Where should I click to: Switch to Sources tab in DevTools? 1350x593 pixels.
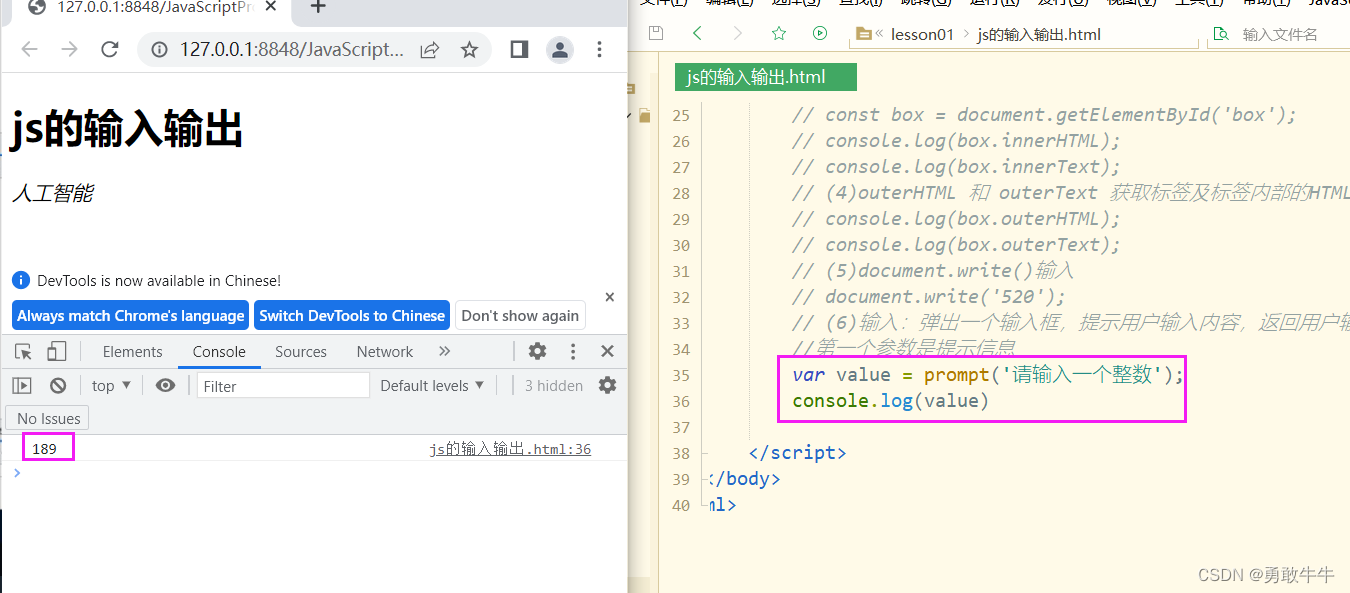pos(301,351)
